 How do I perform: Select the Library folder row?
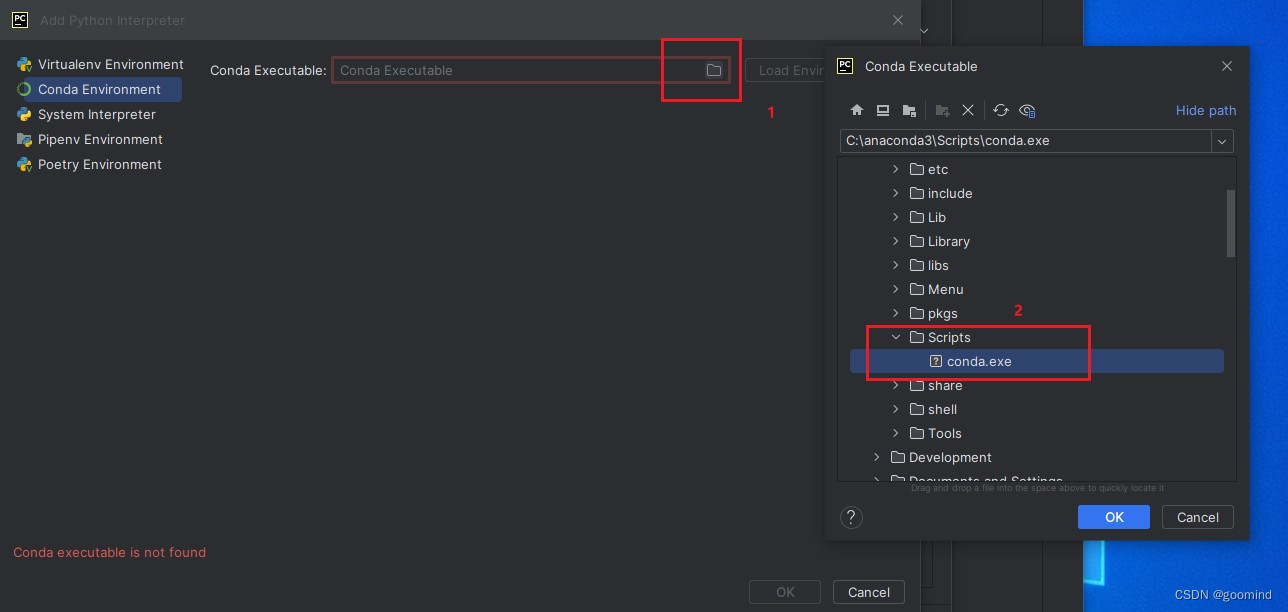pos(1037,241)
